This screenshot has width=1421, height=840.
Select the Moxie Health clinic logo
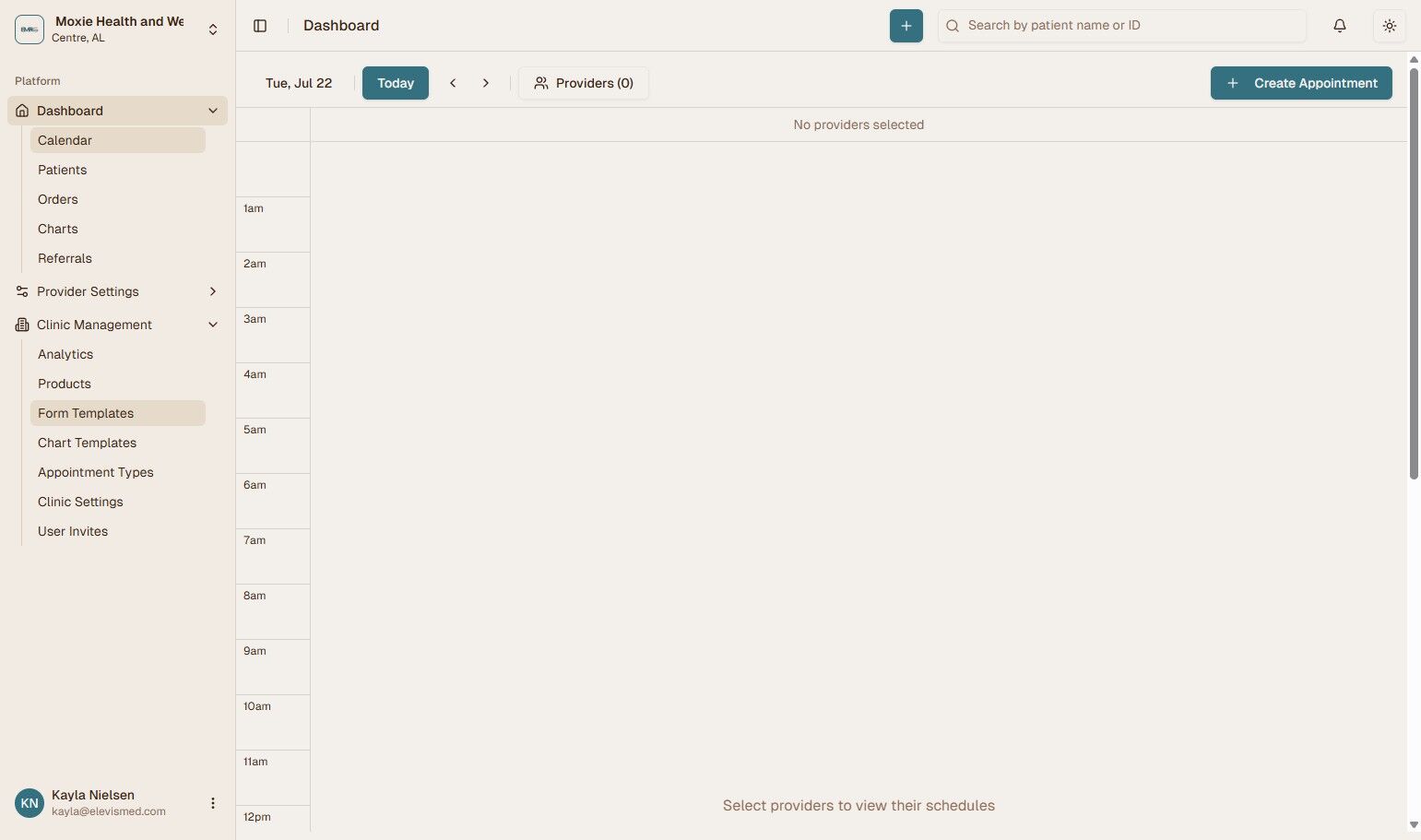tap(29, 29)
